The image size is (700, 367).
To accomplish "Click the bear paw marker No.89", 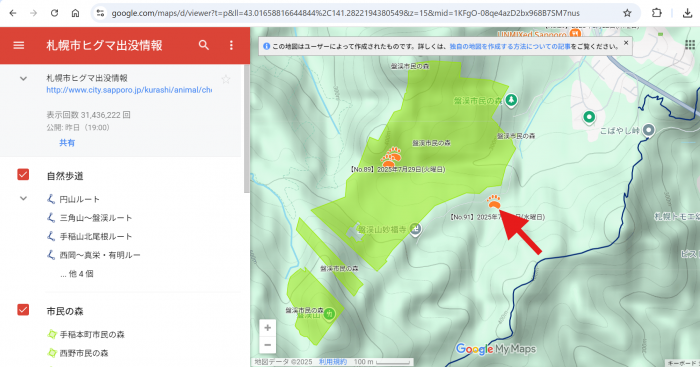I will click(391, 157).
